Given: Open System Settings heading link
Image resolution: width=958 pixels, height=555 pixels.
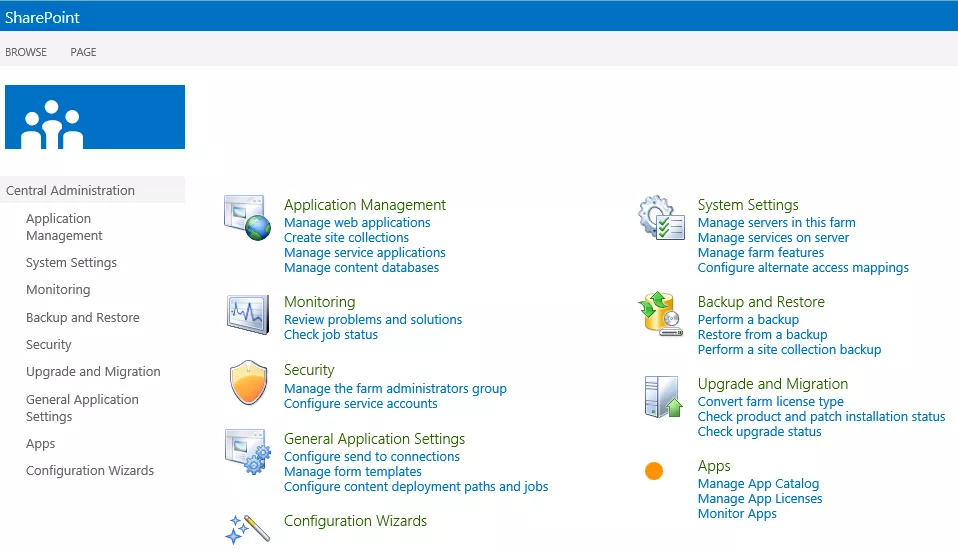Looking at the screenshot, I should pyautogui.click(x=748, y=204).
